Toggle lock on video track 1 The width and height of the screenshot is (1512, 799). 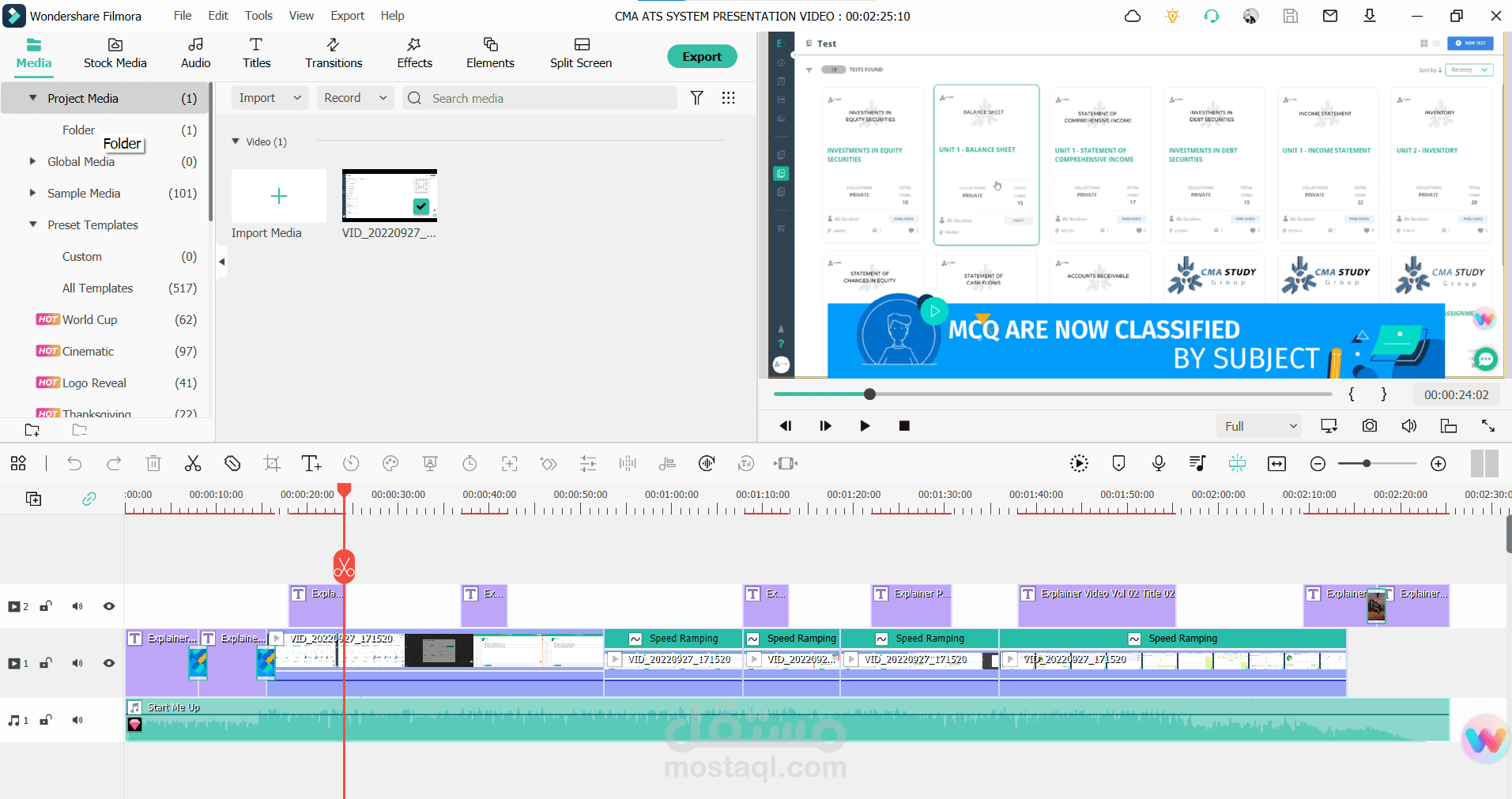pyautogui.click(x=46, y=663)
